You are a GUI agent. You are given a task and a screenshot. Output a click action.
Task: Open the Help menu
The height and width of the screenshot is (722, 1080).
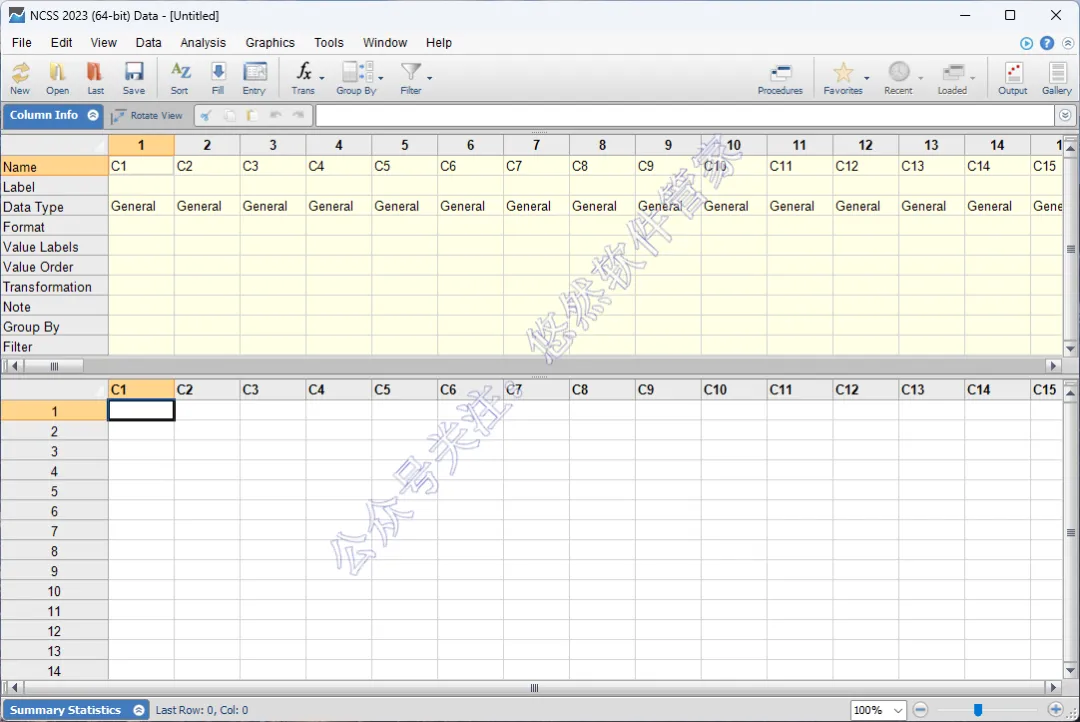pyautogui.click(x=439, y=43)
